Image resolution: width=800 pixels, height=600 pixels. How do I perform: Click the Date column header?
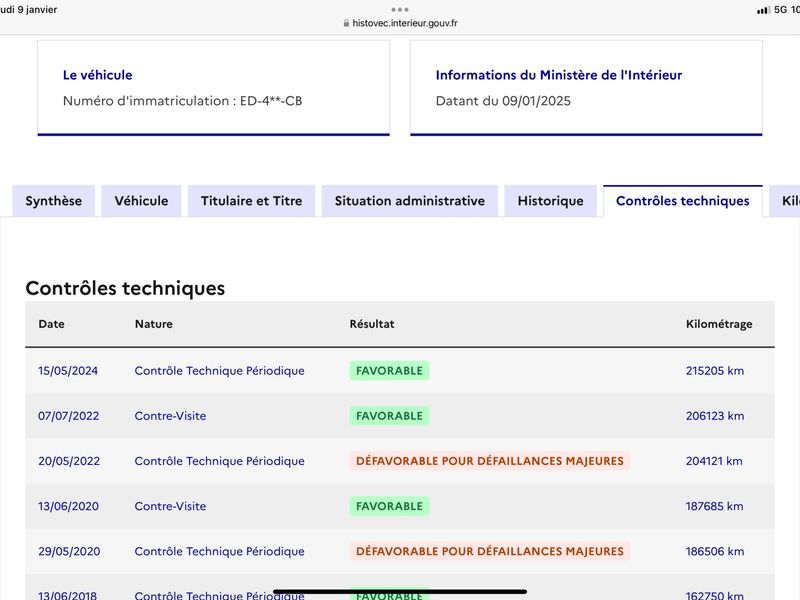(52, 324)
